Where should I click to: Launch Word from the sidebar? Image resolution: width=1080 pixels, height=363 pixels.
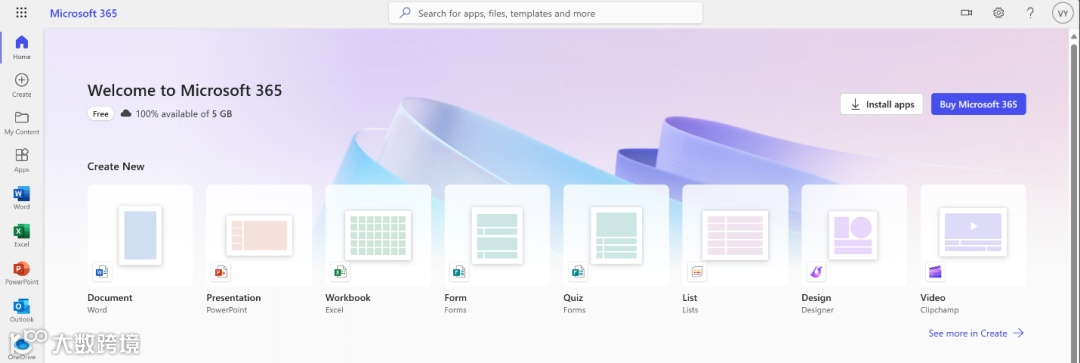[x=21, y=197]
